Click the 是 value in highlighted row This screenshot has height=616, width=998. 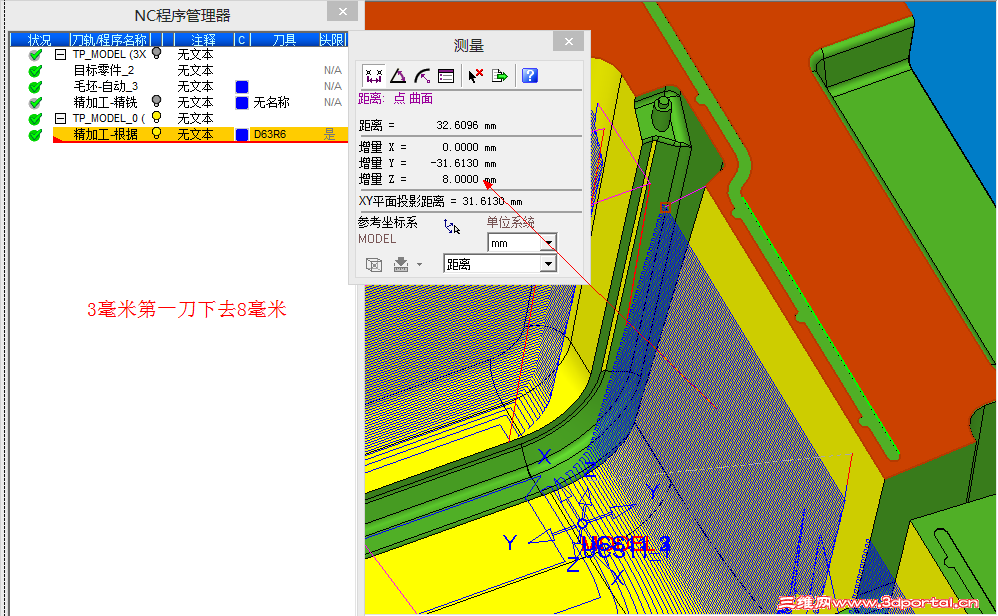tap(329, 134)
